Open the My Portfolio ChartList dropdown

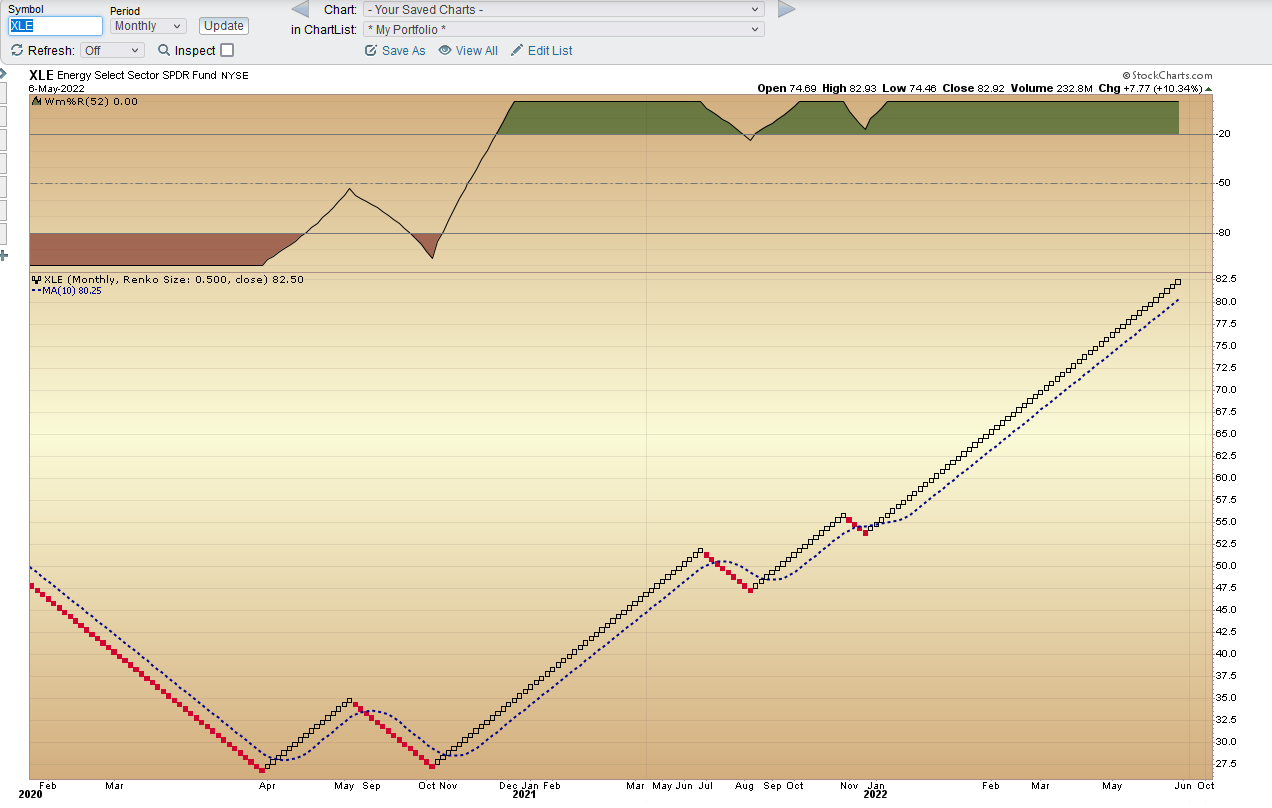click(564, 29)
